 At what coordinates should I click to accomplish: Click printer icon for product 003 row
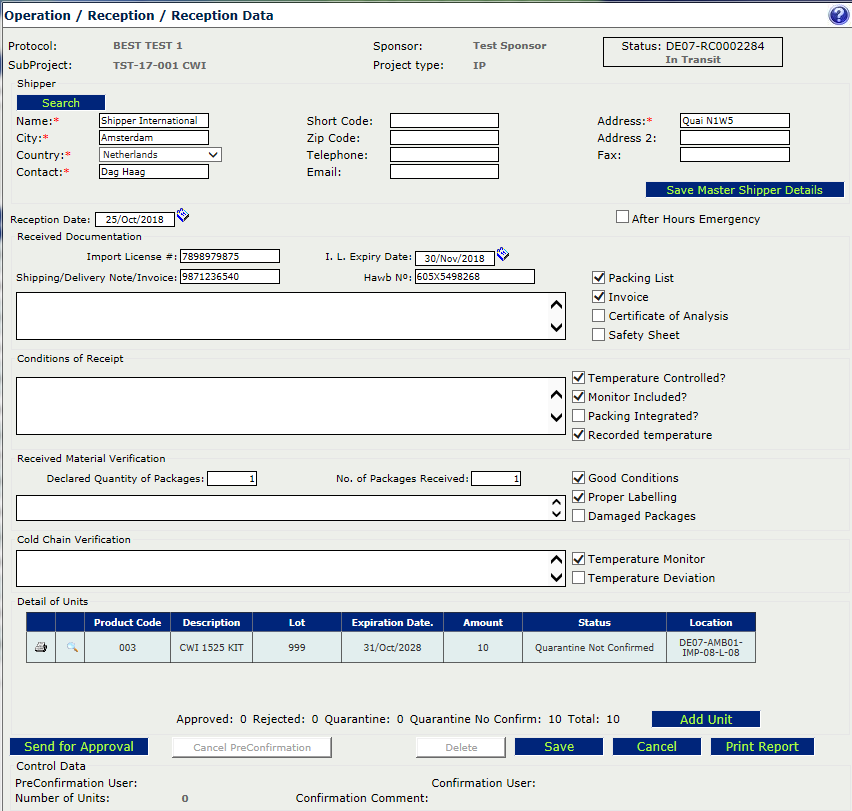[41, 647]
